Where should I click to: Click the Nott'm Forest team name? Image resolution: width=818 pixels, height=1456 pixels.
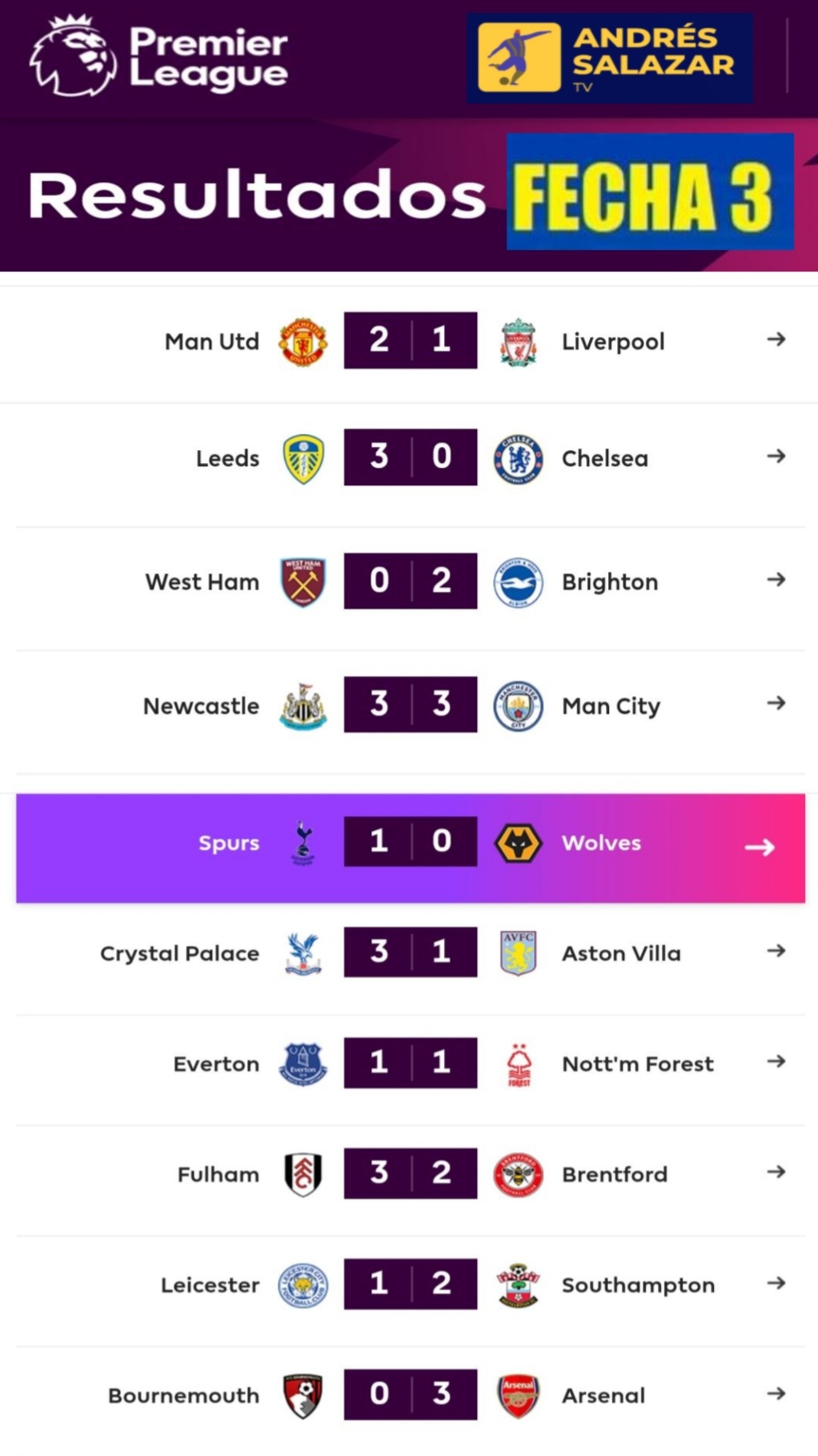click(637, 1064)
